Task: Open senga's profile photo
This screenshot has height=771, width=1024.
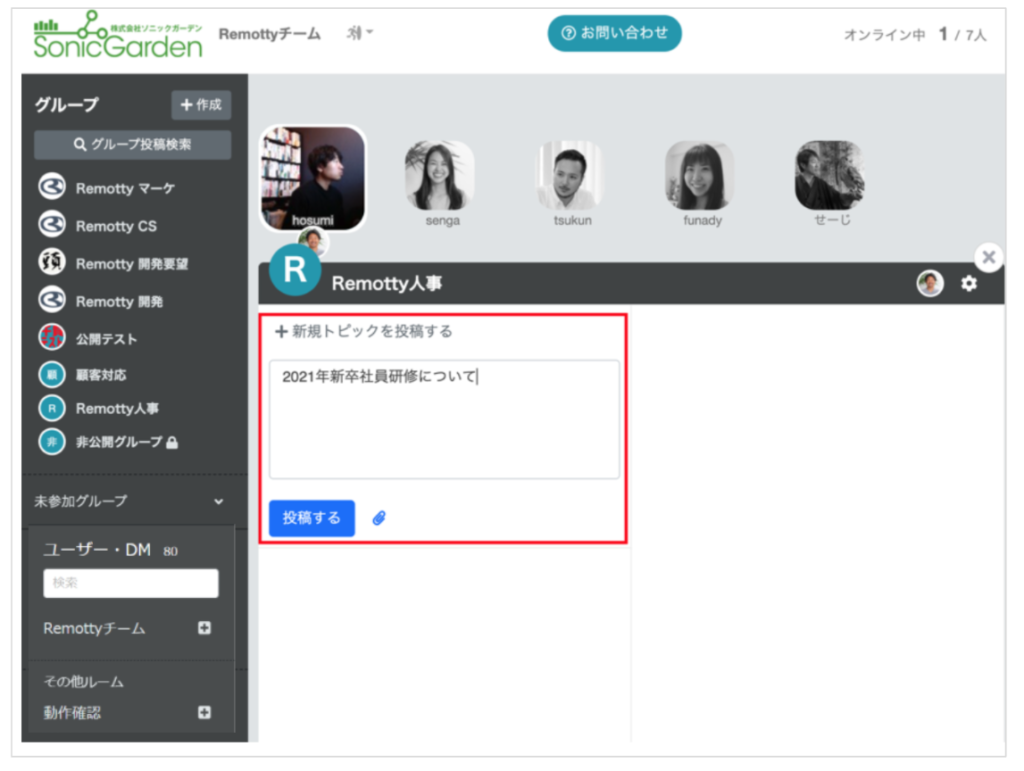Action: pos(439,176)
